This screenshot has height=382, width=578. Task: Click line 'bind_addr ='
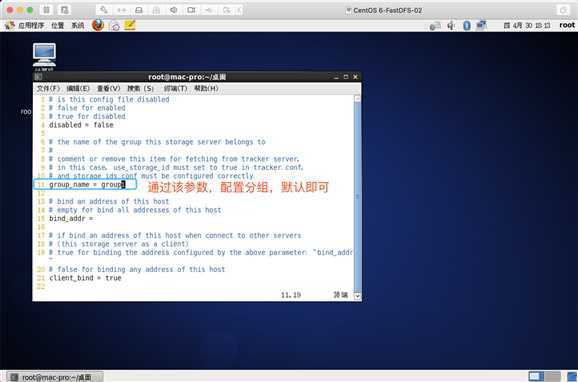pos(71,219)
